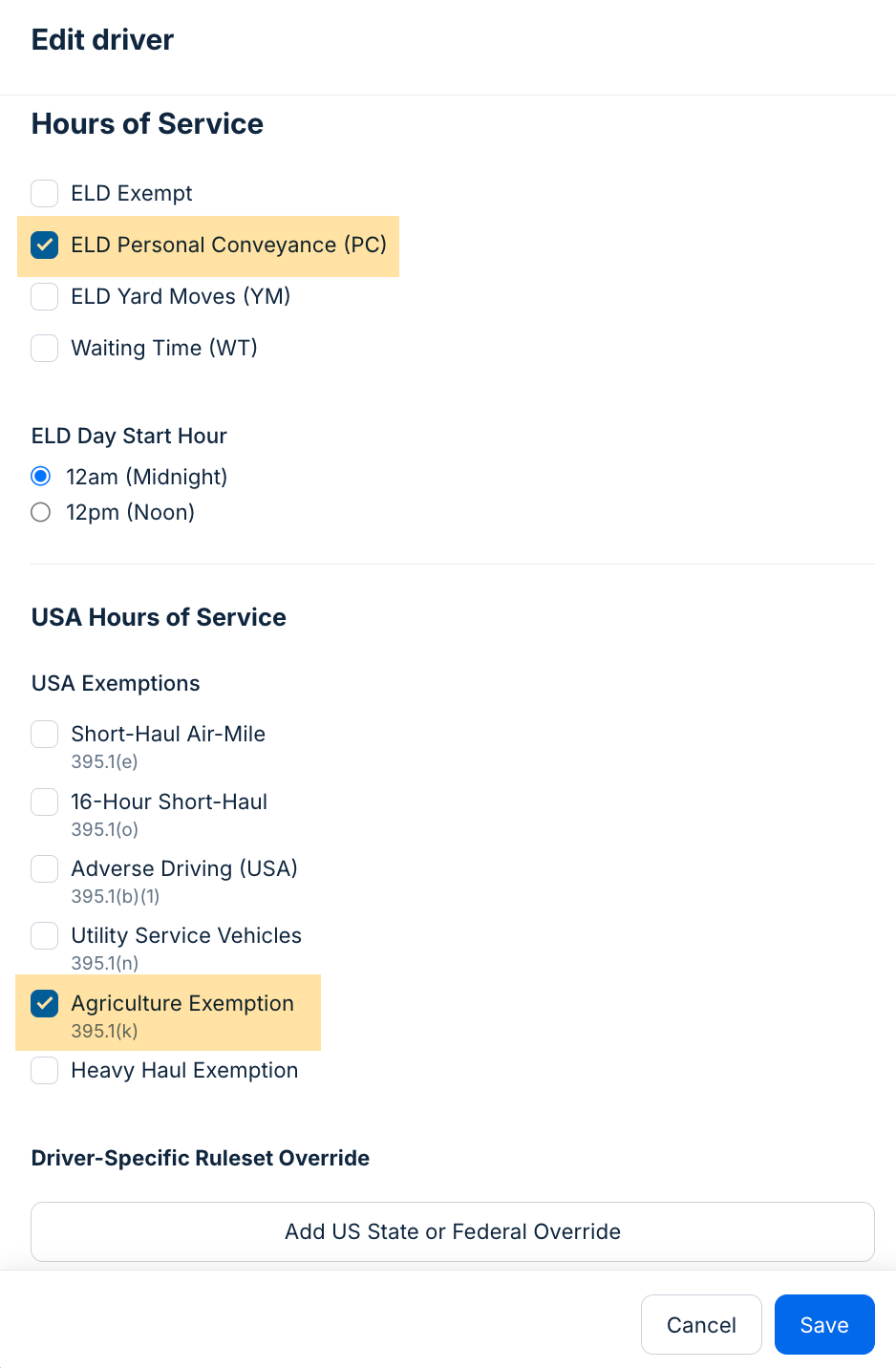
Task: Check Heavy Haul Exemption
Action: [x=45, y=1070]
